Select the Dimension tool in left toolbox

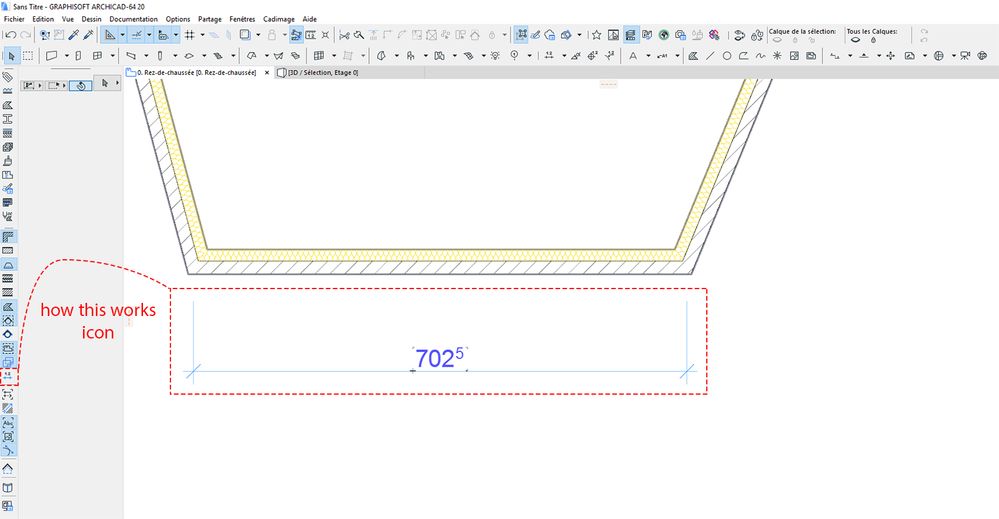[x=8, y=376]
